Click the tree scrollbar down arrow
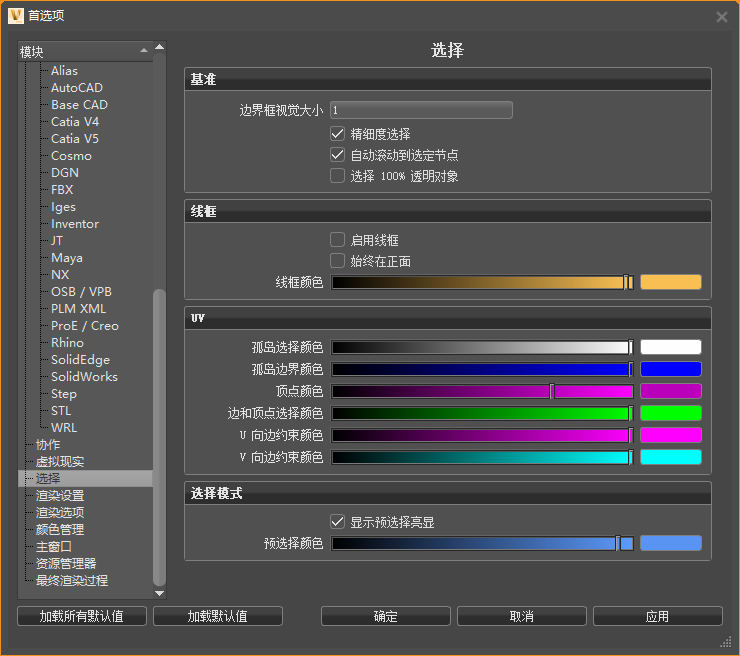Screen dimensions: 740x656 (x=160, y=593)
